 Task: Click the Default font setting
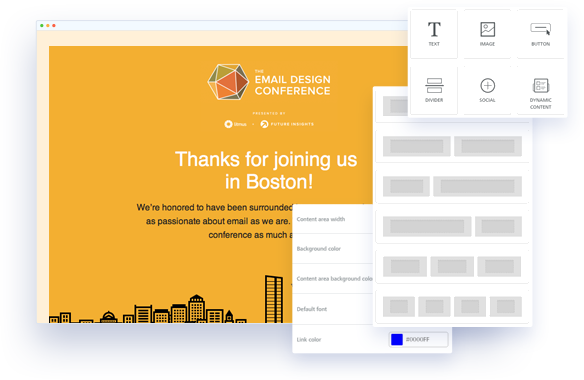point(333,309)
